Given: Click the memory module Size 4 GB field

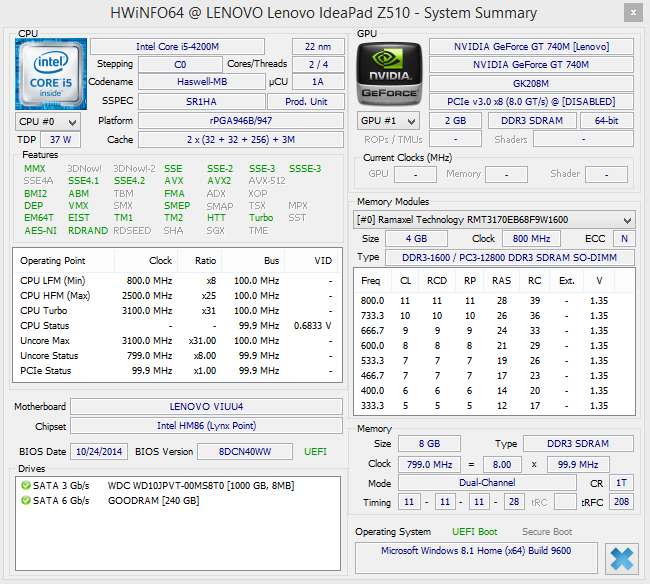Looking at the screenshot, I should point(416,239).
